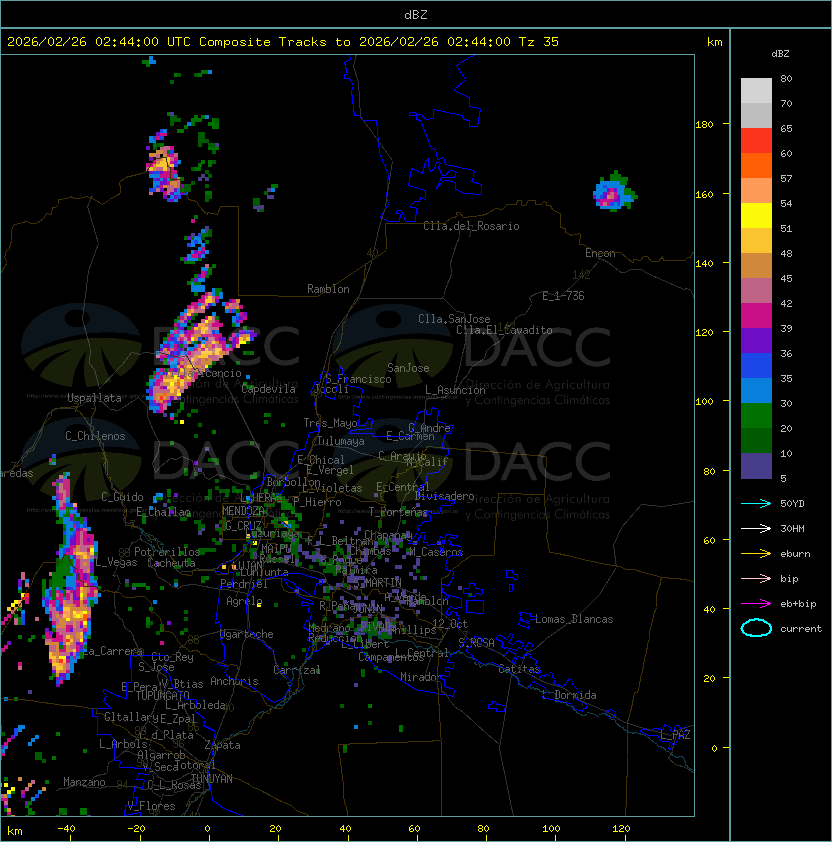Click the 'Ramblon' map label
Viewport: 832px width, 842px height.
[x=328, y=289]
